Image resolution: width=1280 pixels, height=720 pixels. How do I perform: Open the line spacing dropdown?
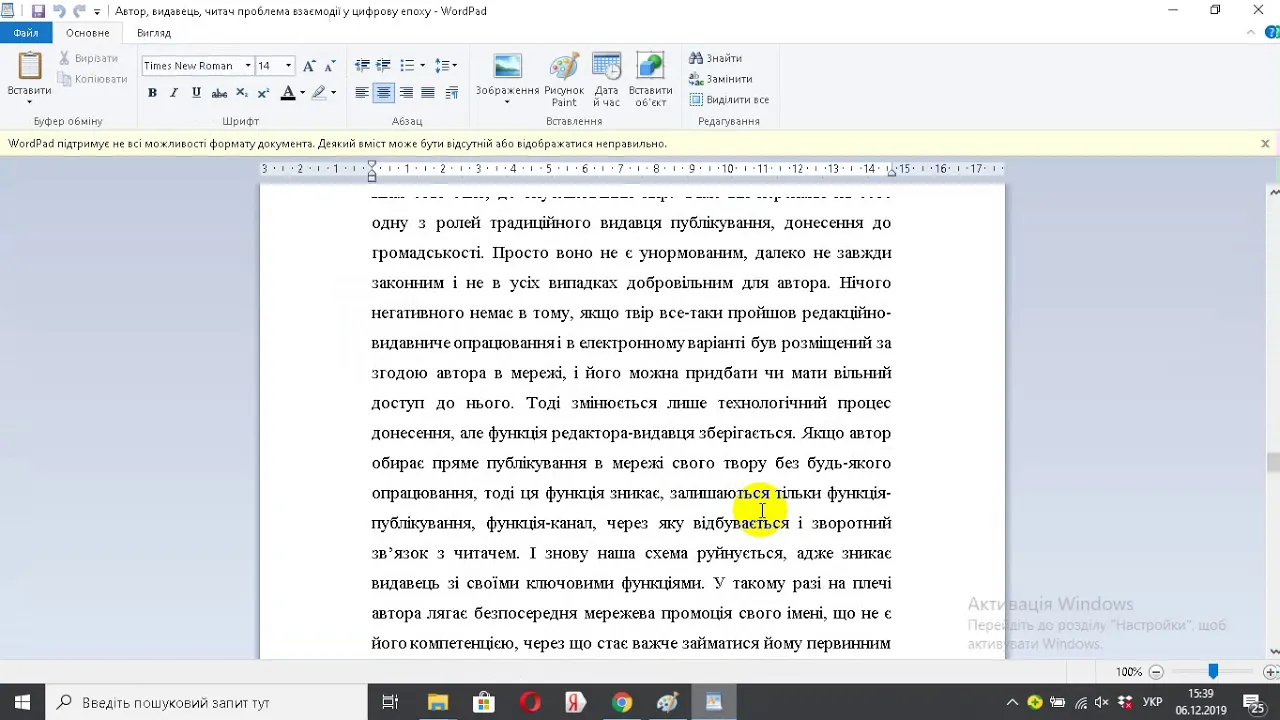coord(446,66)
